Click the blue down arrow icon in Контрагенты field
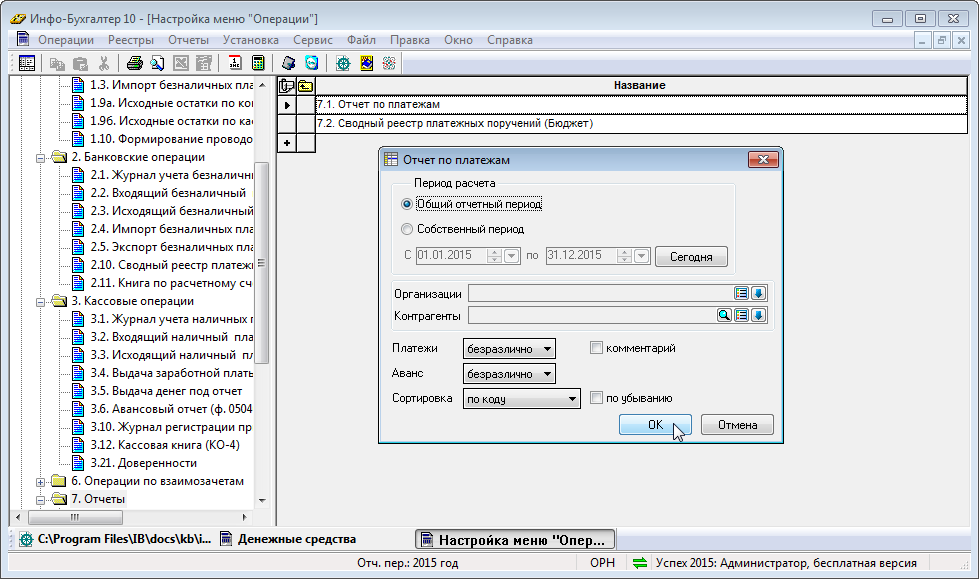979x579 pixels. coord(758,316)
